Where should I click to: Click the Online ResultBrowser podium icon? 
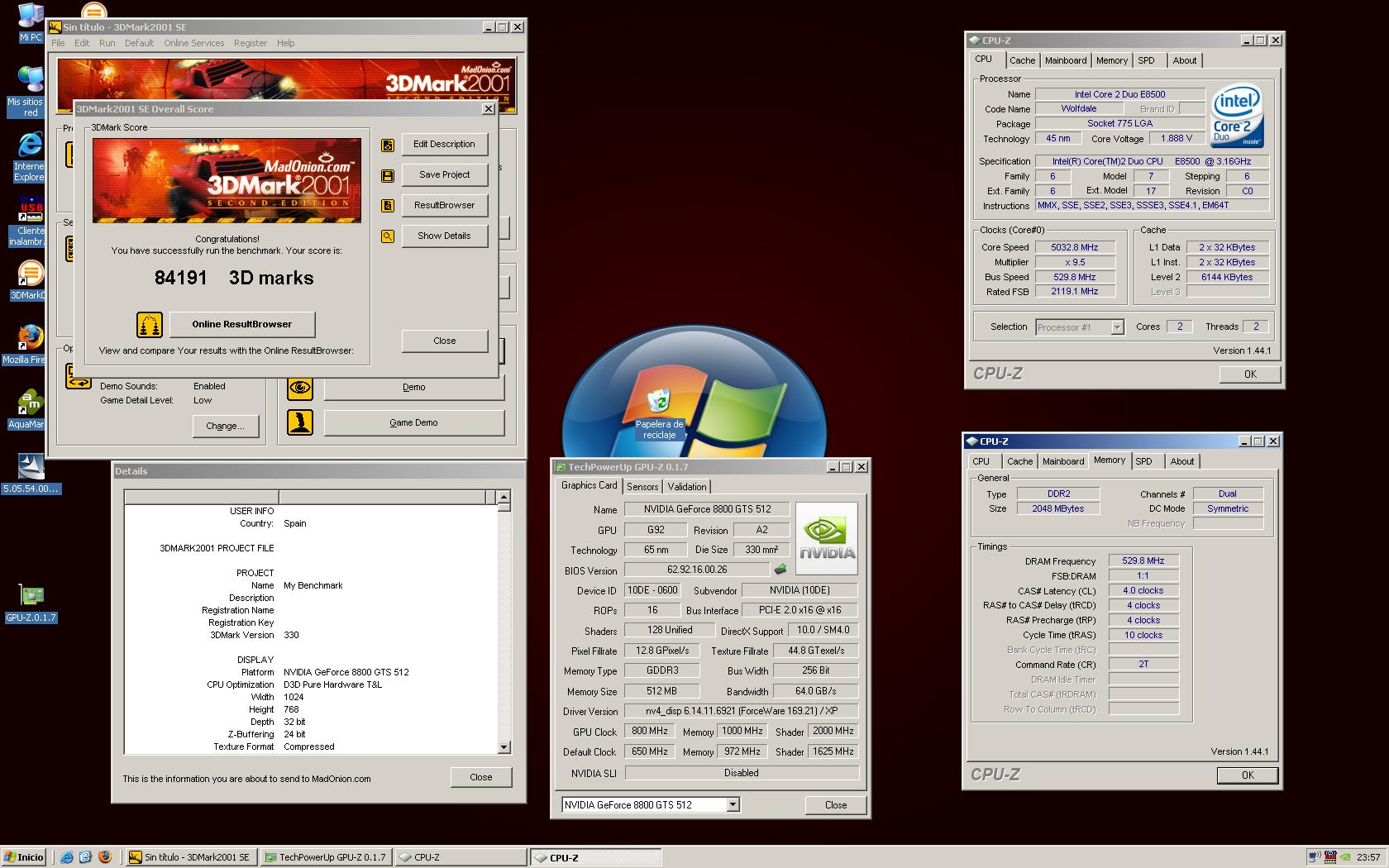click(150, 325)
